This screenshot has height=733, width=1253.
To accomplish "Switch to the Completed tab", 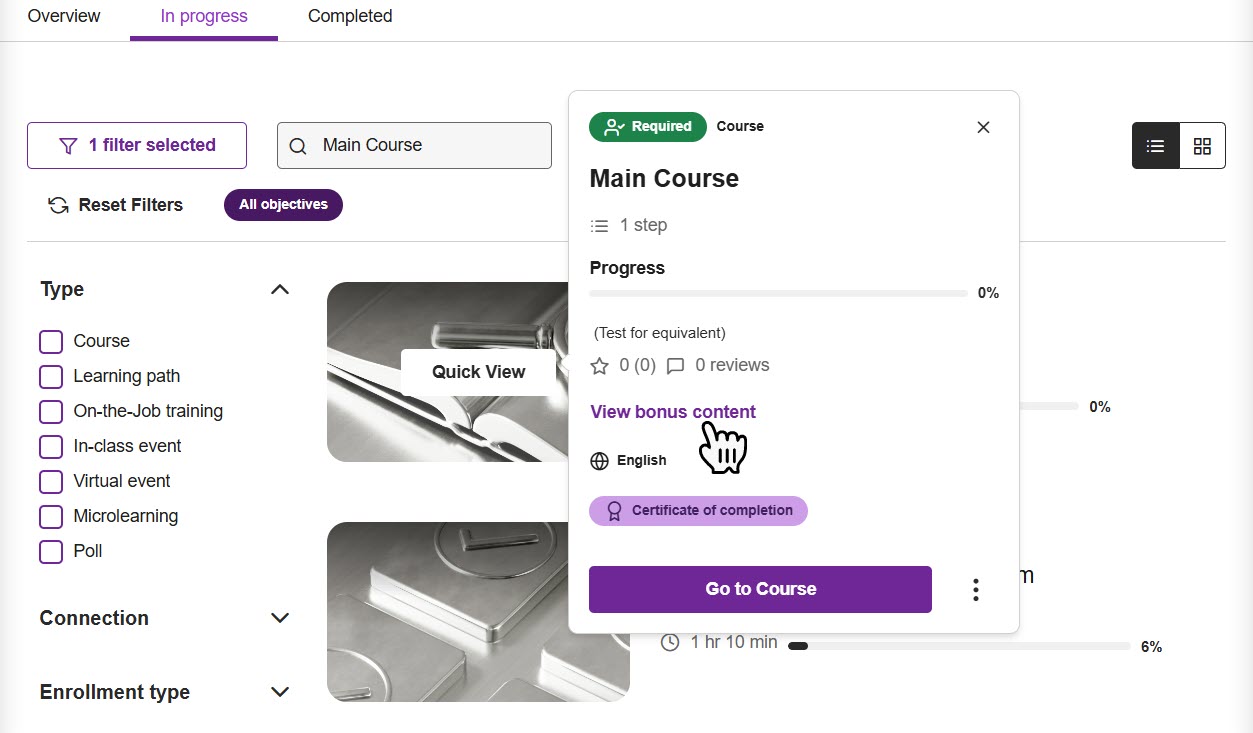I will [350, 16].
